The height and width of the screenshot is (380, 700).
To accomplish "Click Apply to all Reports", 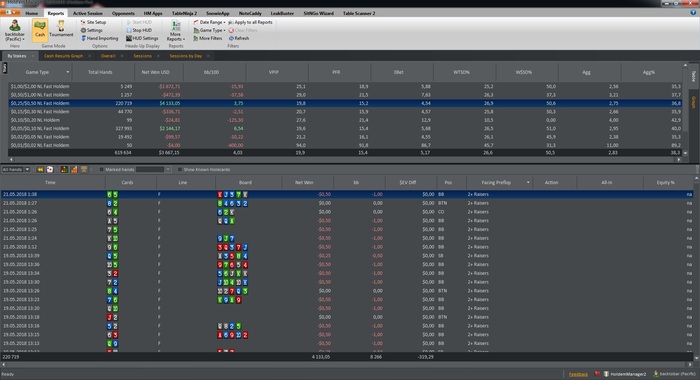I will [250, 22].
